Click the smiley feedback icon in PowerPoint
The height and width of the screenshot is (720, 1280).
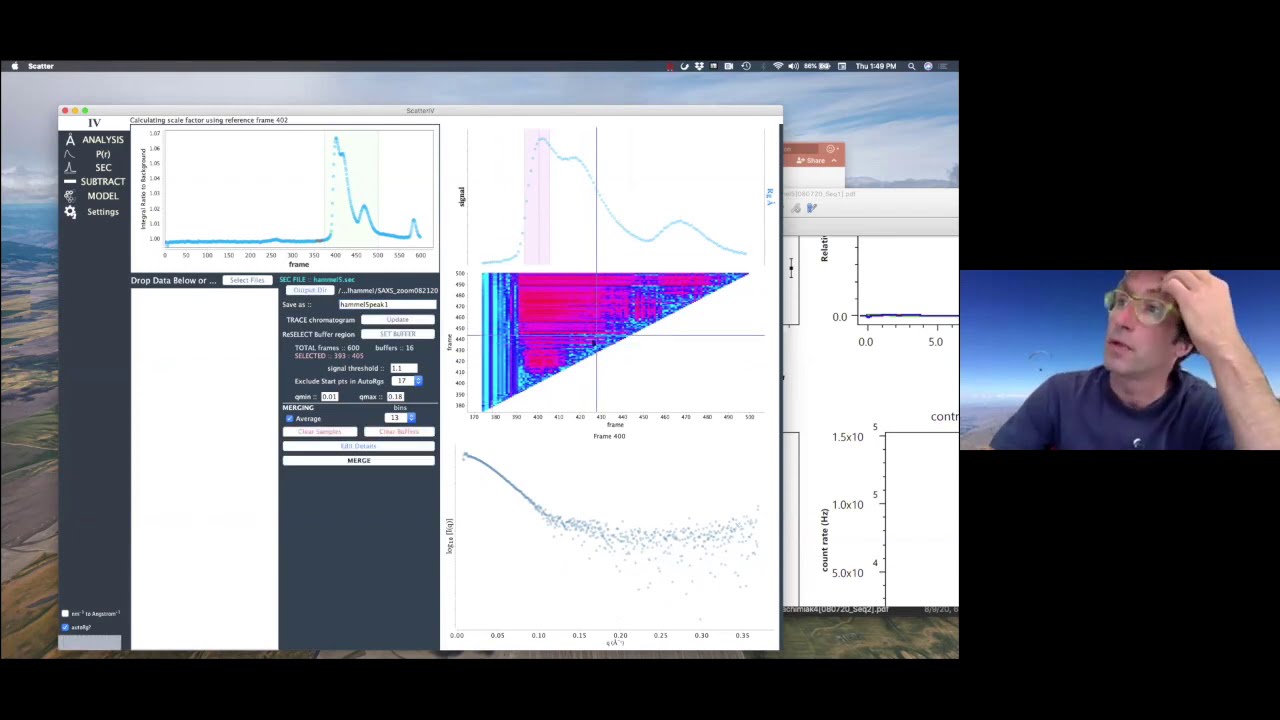point(830,149)
